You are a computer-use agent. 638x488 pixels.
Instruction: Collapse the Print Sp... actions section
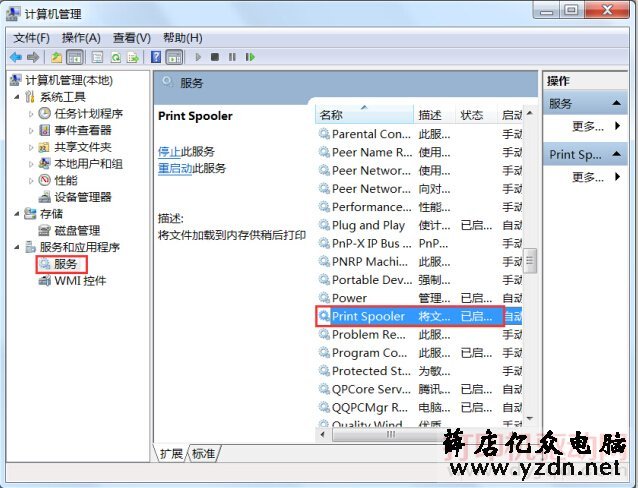(616, 154)
